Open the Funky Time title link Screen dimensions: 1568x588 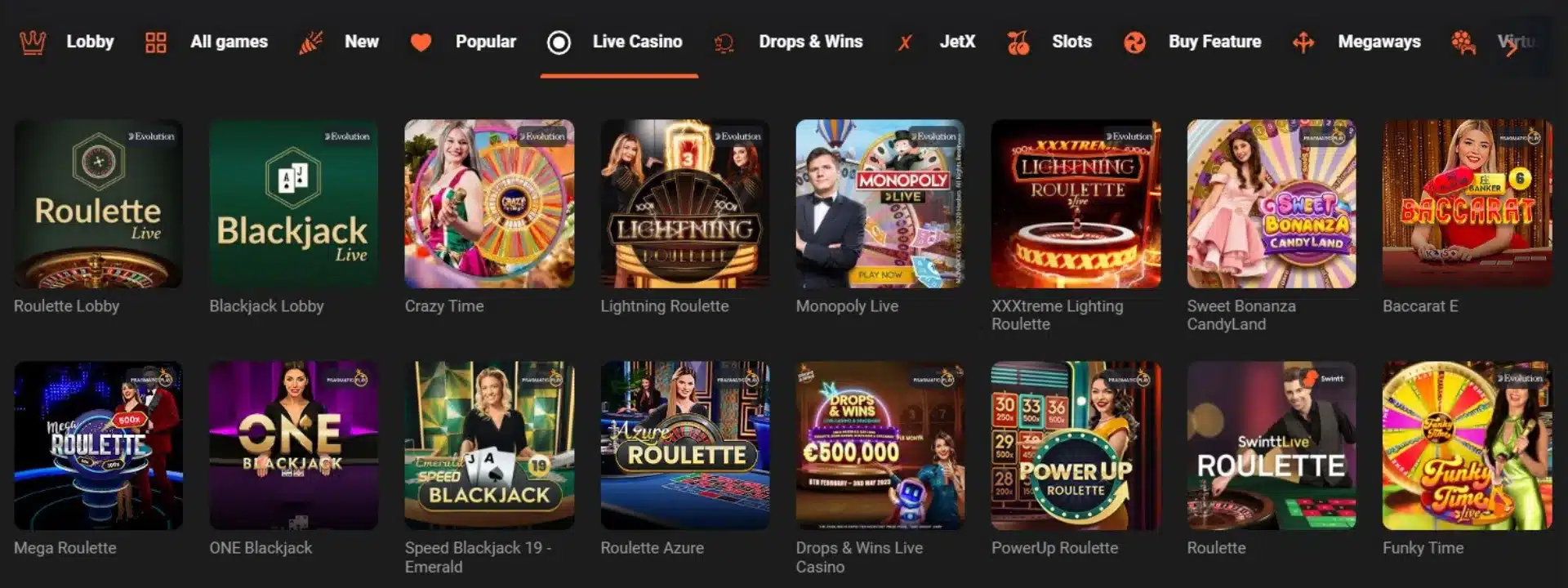[1423, 548]
